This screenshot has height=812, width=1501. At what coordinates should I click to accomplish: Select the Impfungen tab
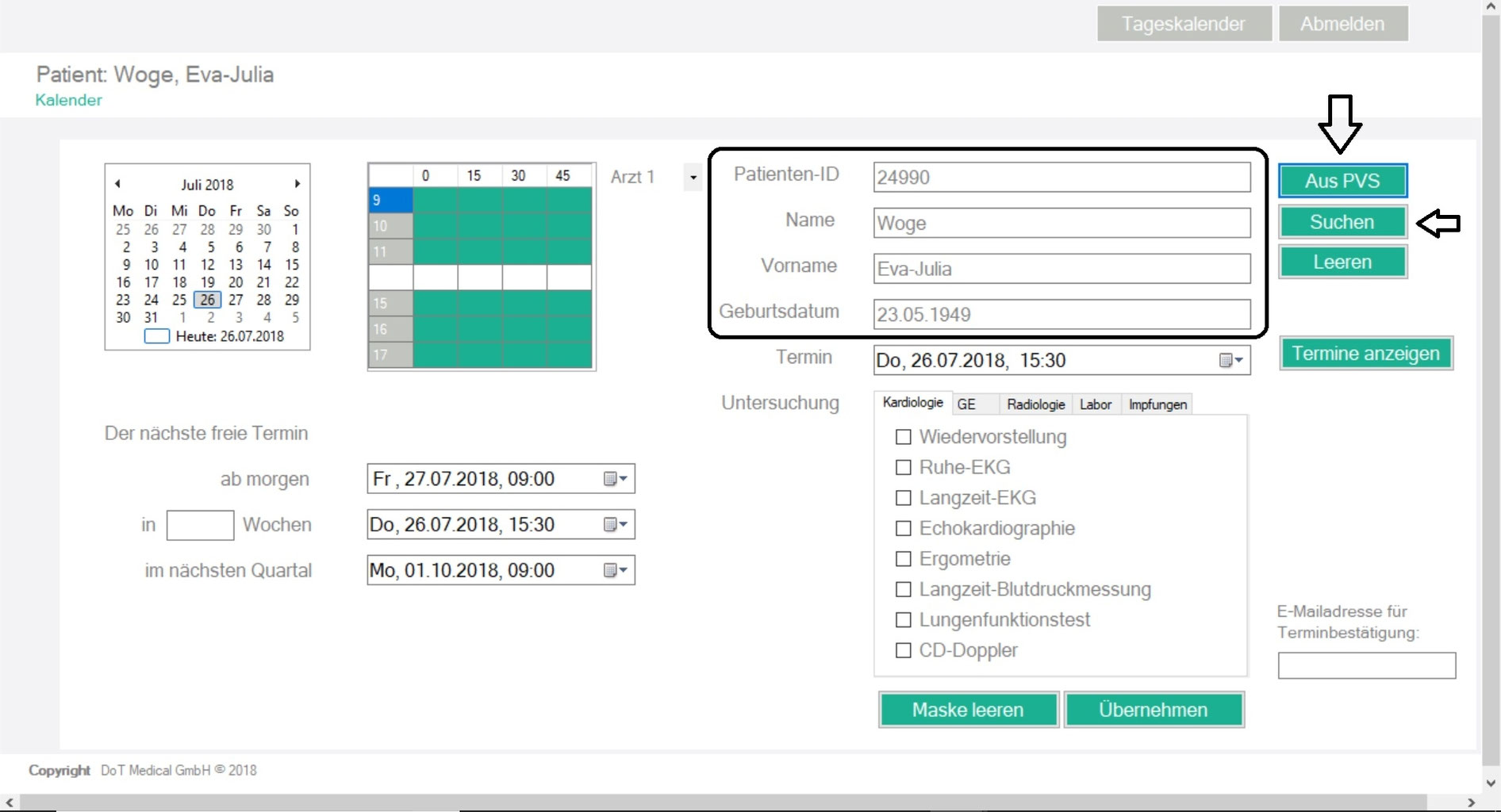[x=1157, y=404]
